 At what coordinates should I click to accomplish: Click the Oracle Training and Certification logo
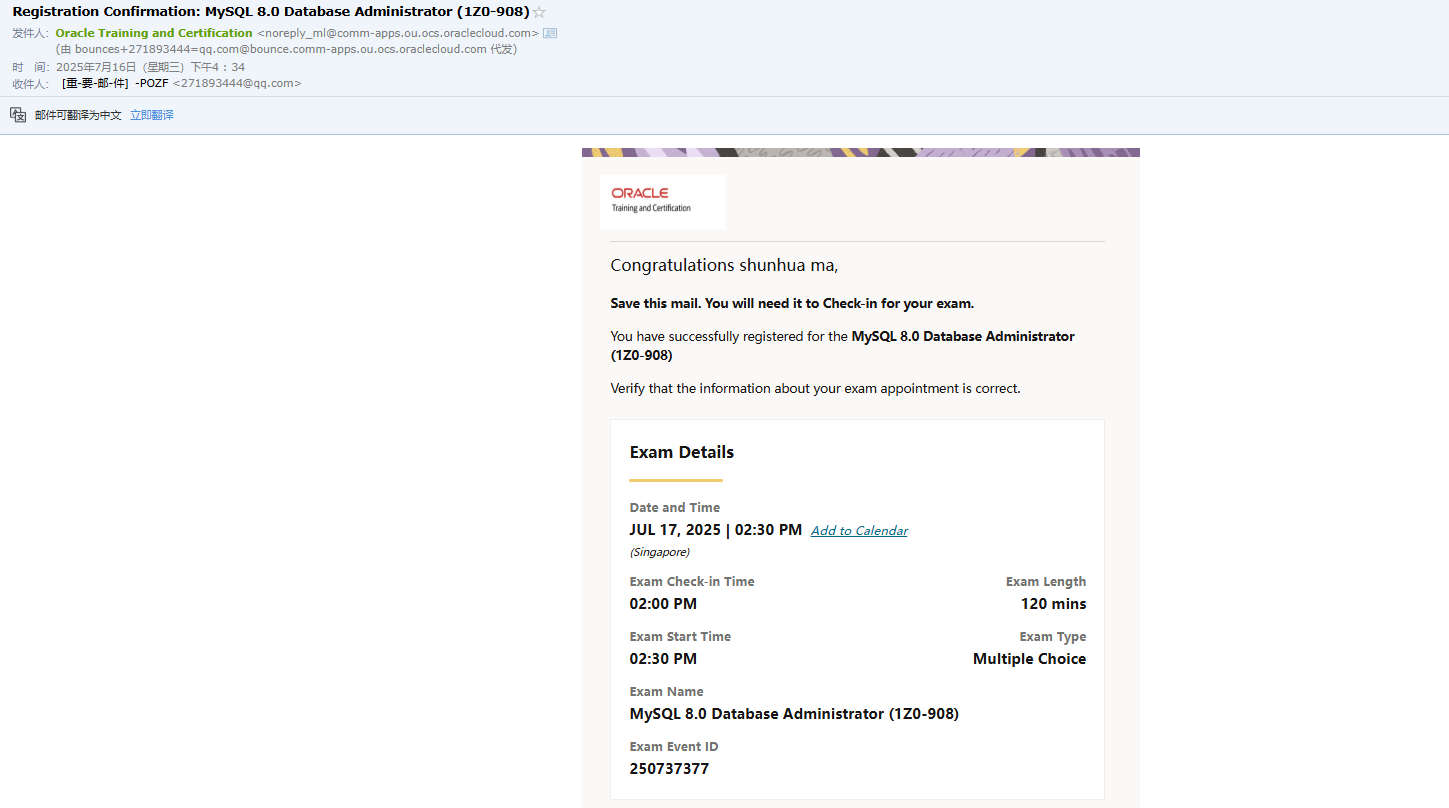(x=663, y=201)
